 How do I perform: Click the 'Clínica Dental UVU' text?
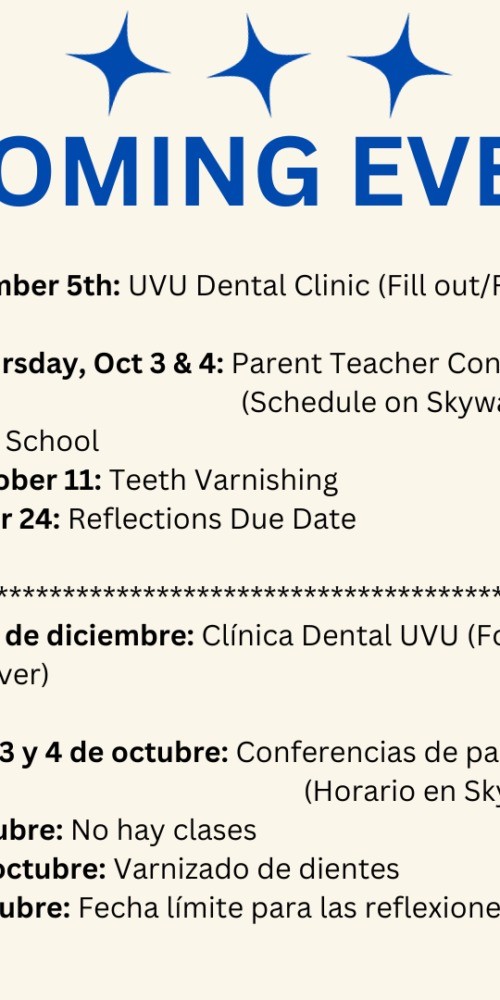tap(330, 636)
